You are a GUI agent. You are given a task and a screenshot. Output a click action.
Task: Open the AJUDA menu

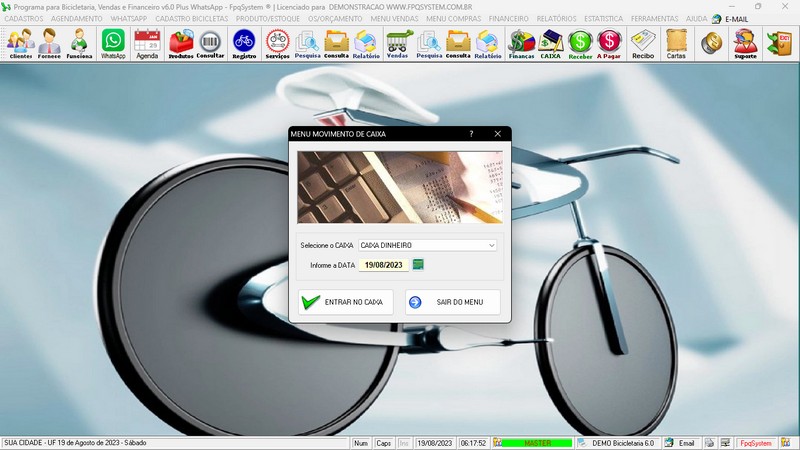(x=696, y=18)
